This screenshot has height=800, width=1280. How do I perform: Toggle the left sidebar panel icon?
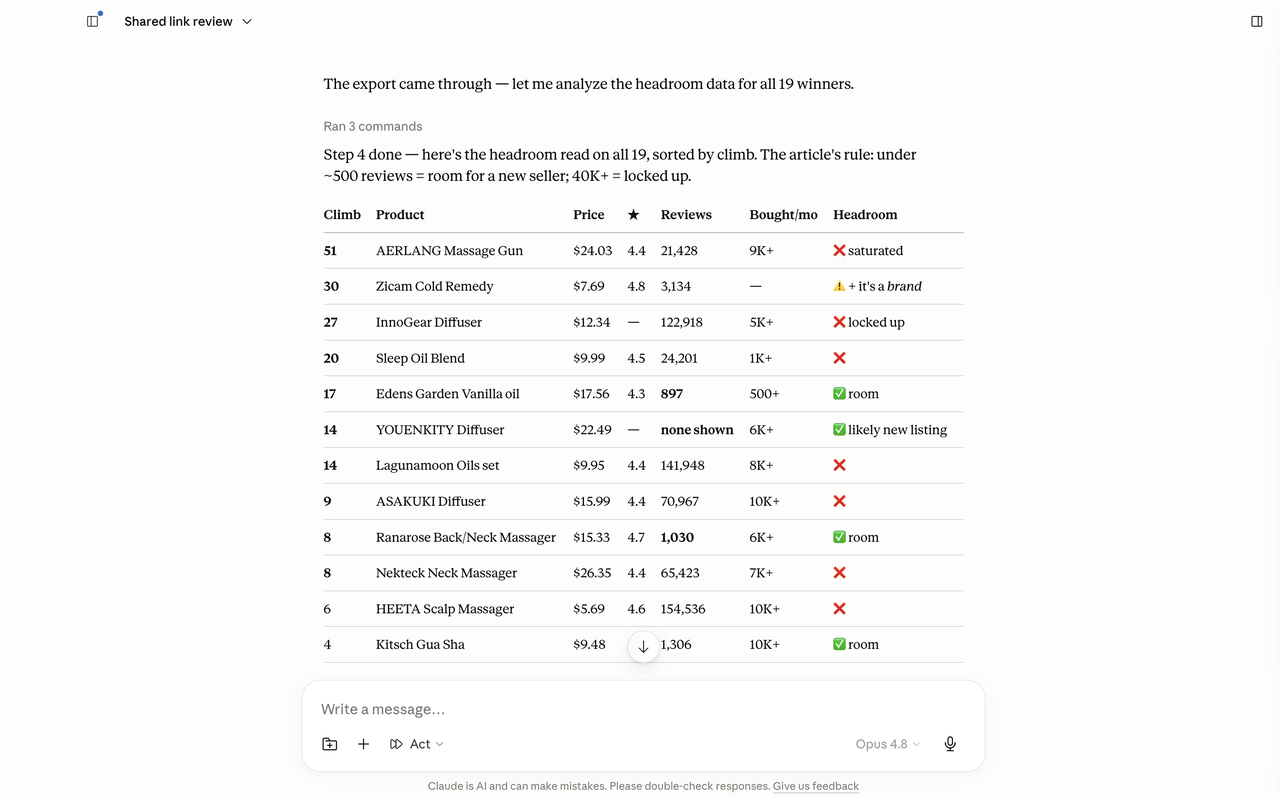pos(93,21)
